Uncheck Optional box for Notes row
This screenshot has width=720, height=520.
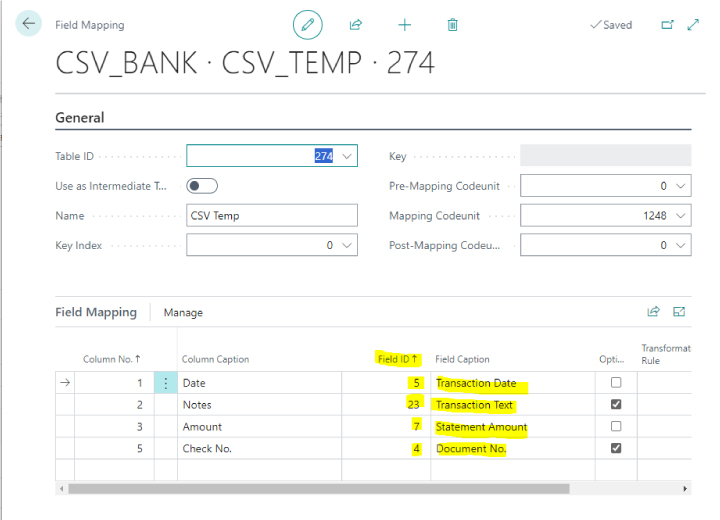616,405
